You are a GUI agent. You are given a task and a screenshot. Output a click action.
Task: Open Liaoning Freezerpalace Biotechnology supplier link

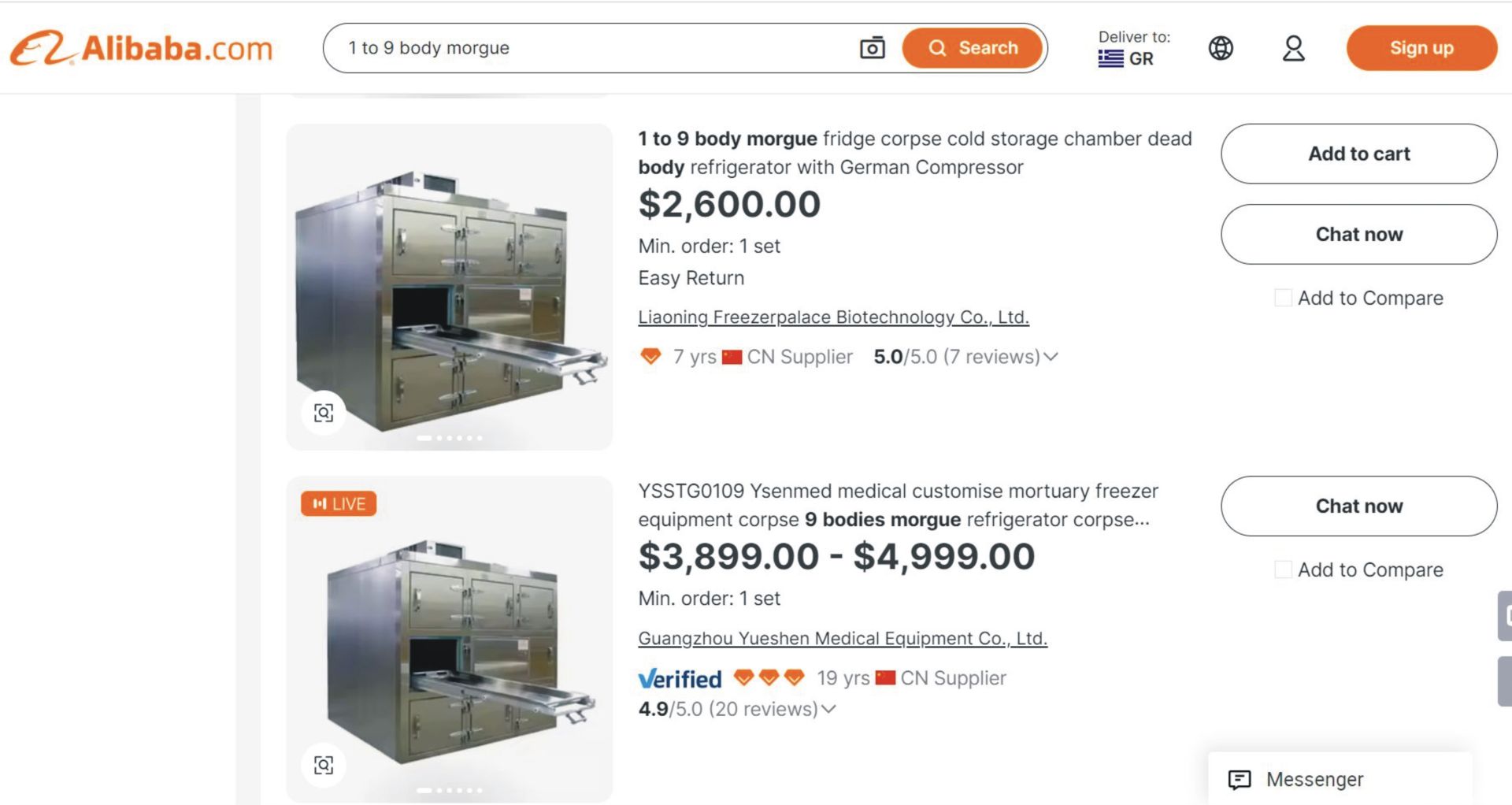click(833, 317)
